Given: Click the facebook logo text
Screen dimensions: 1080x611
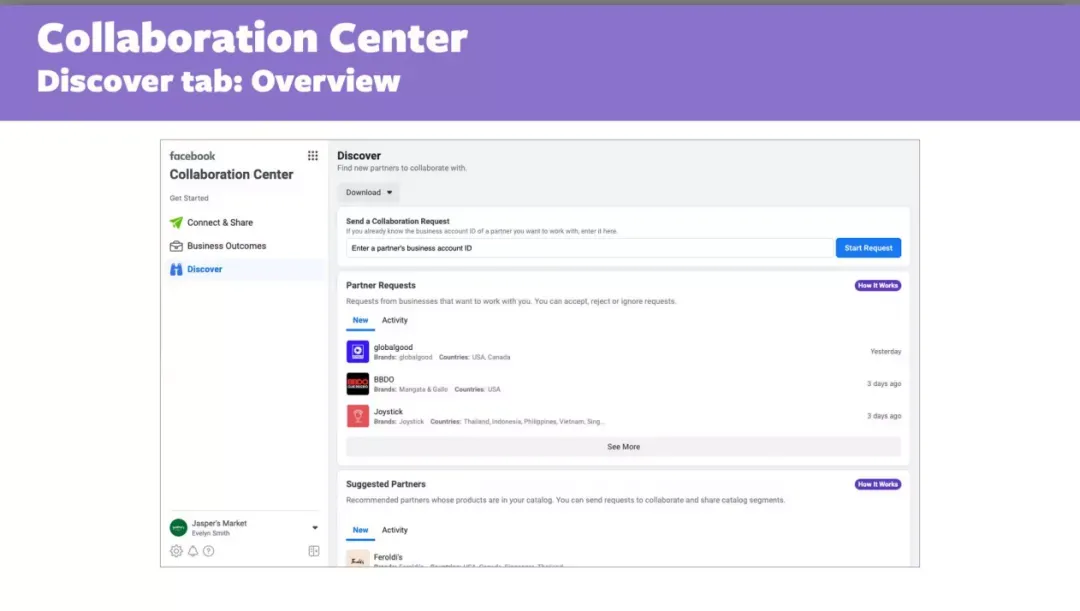Looking at the screenshot, I should coord(192,156).
